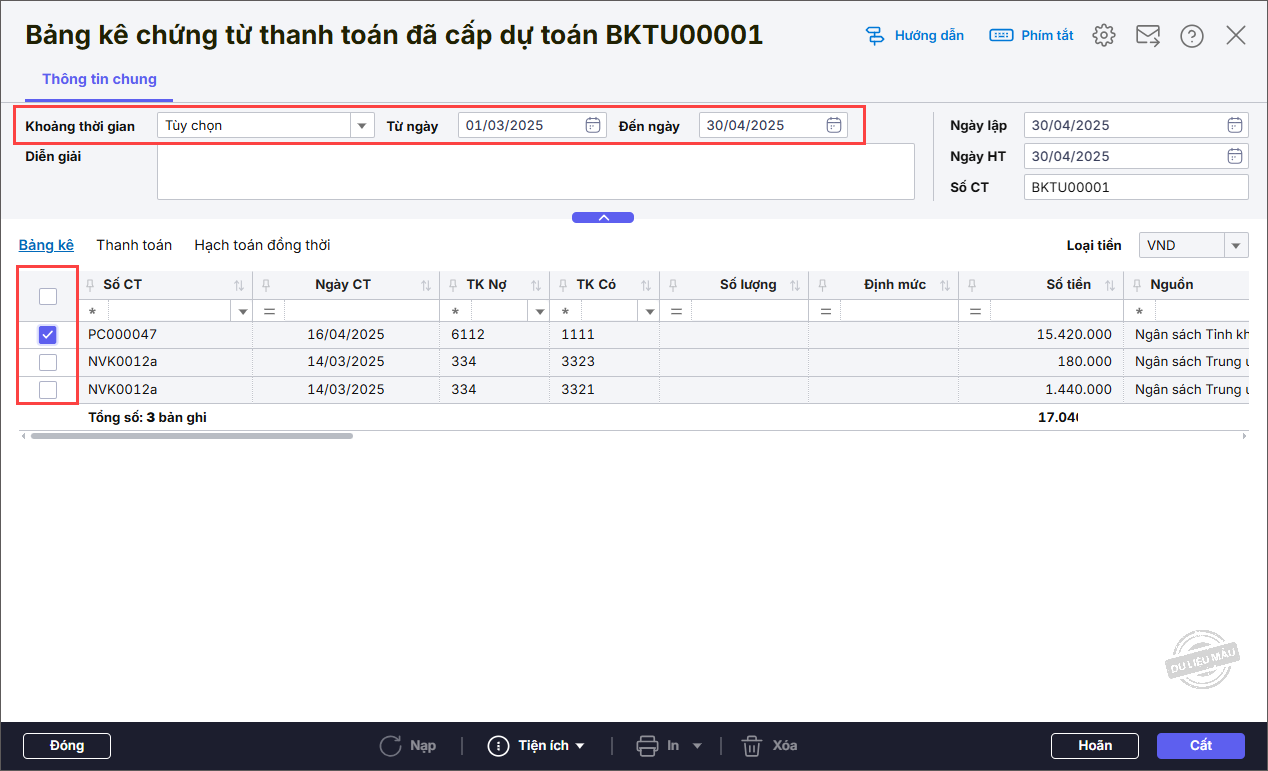
Task: Click the mail feedback icon
Action: (x=1147, y=36)
